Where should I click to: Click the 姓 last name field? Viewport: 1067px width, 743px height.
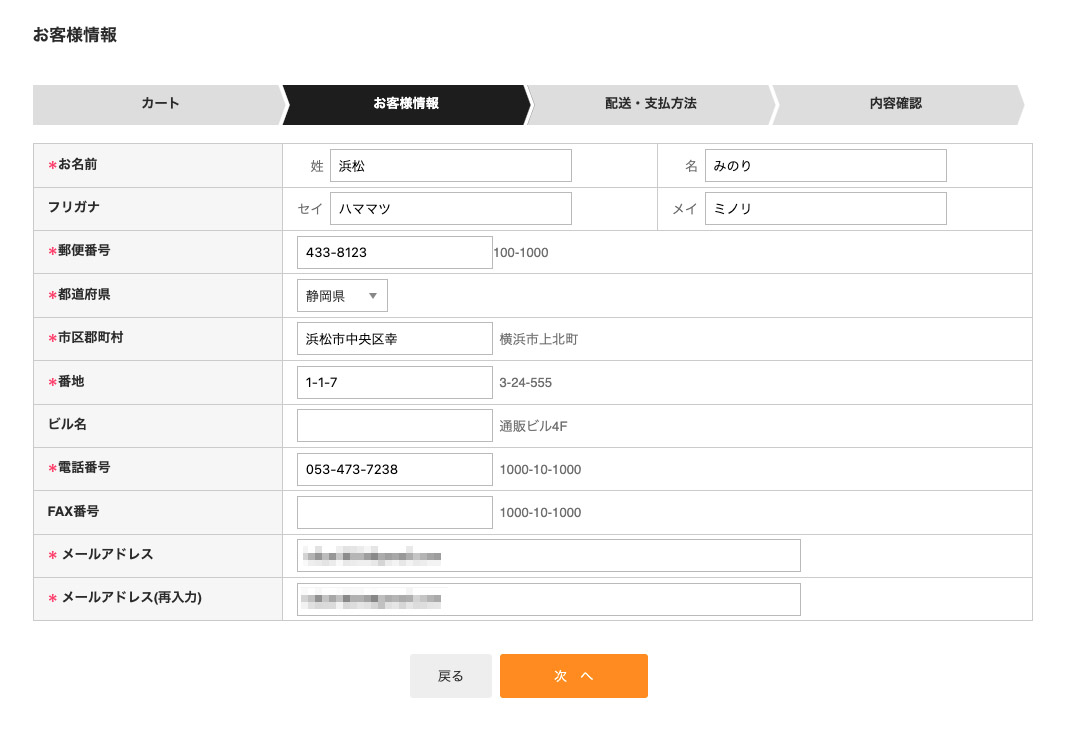tap(450, 166)
